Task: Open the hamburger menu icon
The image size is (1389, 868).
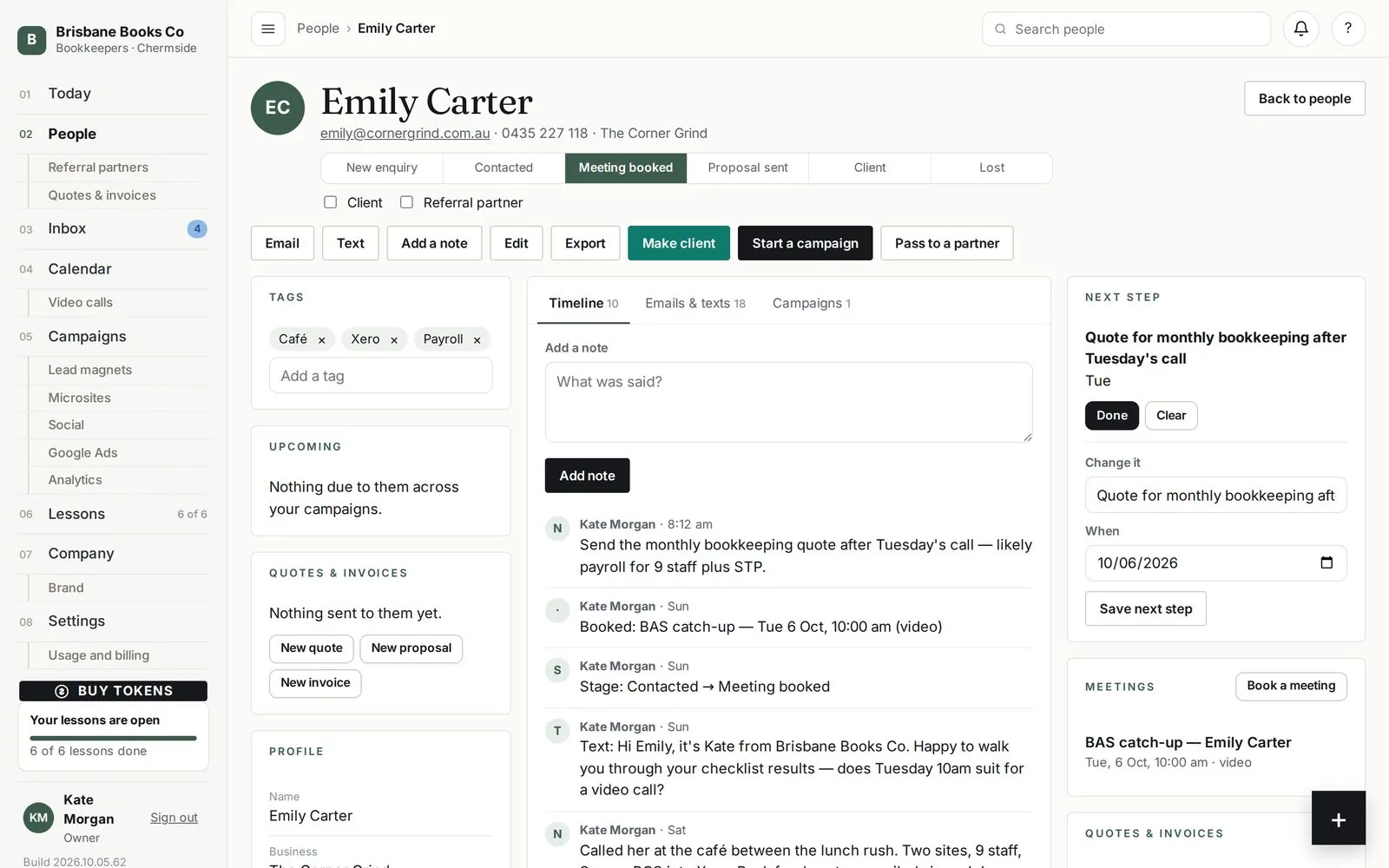Action: click(x=268, y=29)
